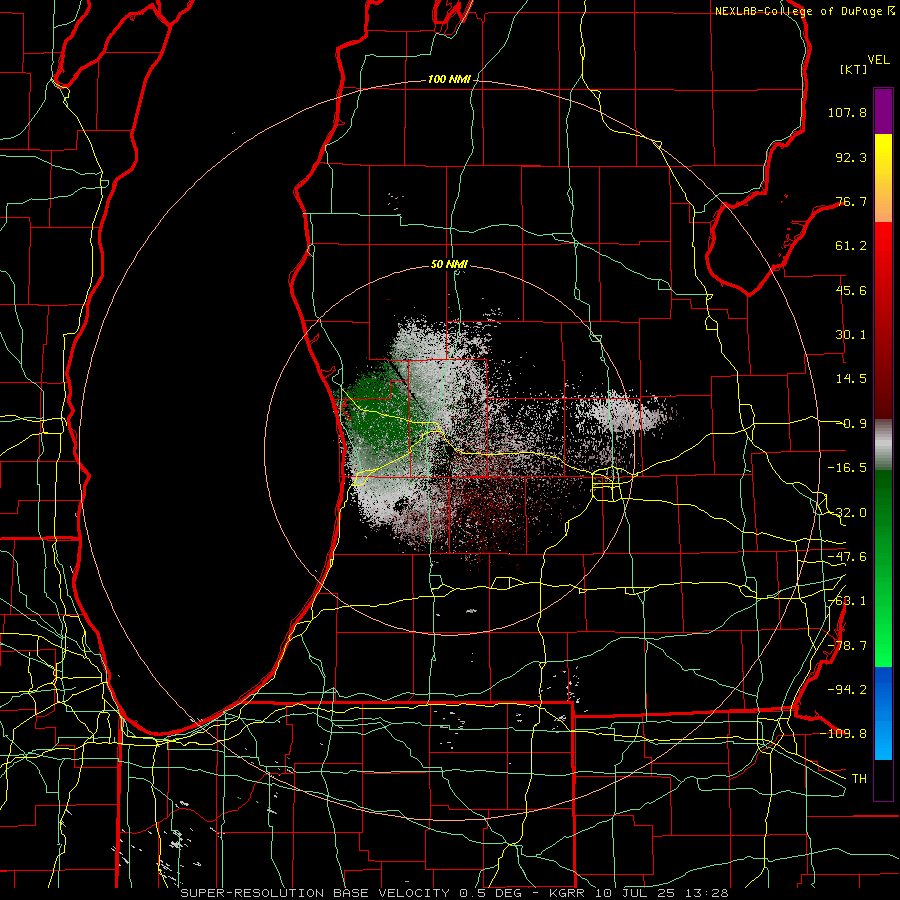Click the [KT] units label

[x=854, y=69]
